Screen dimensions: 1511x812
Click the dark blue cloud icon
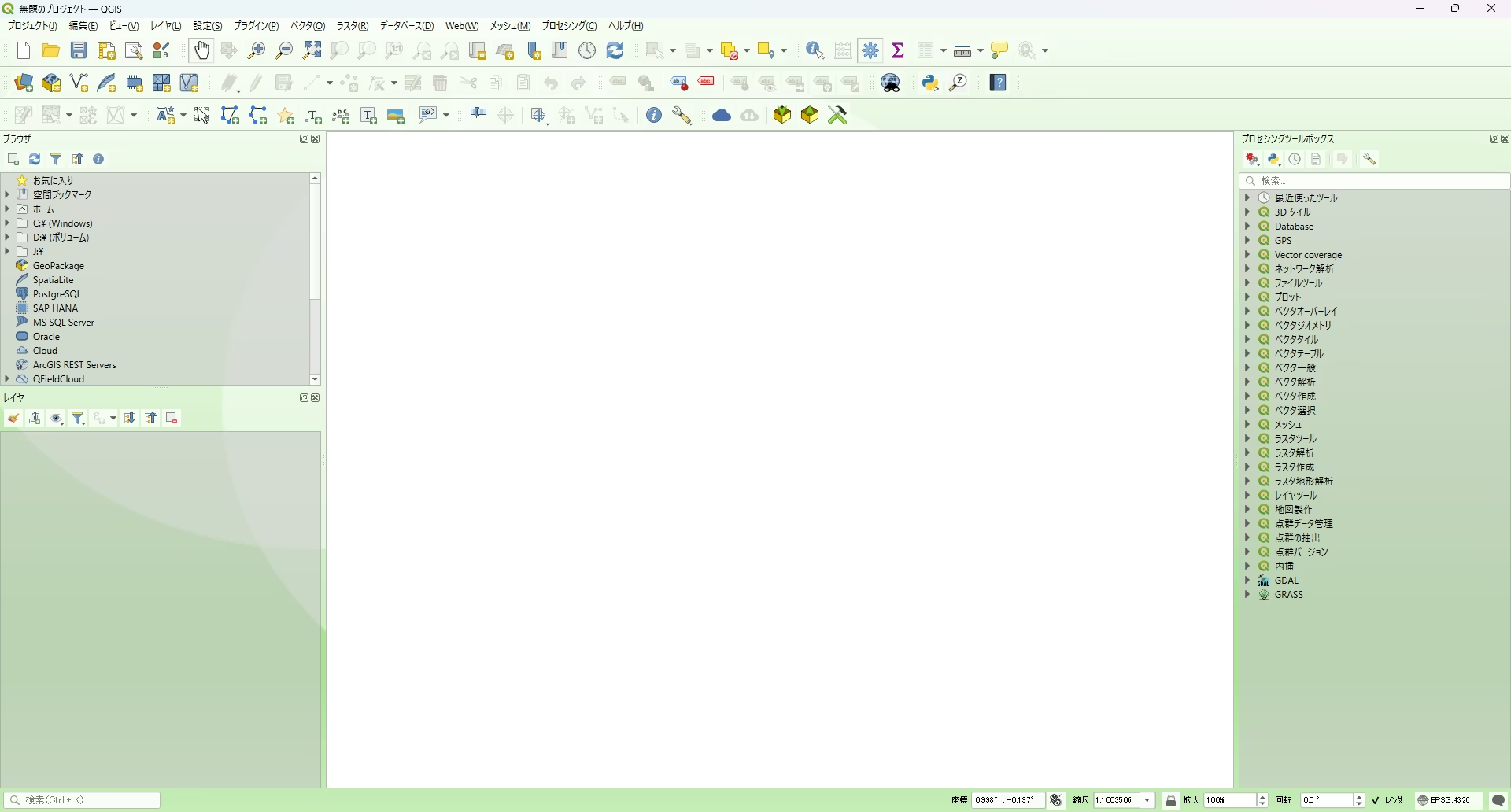tap(722, 116)
